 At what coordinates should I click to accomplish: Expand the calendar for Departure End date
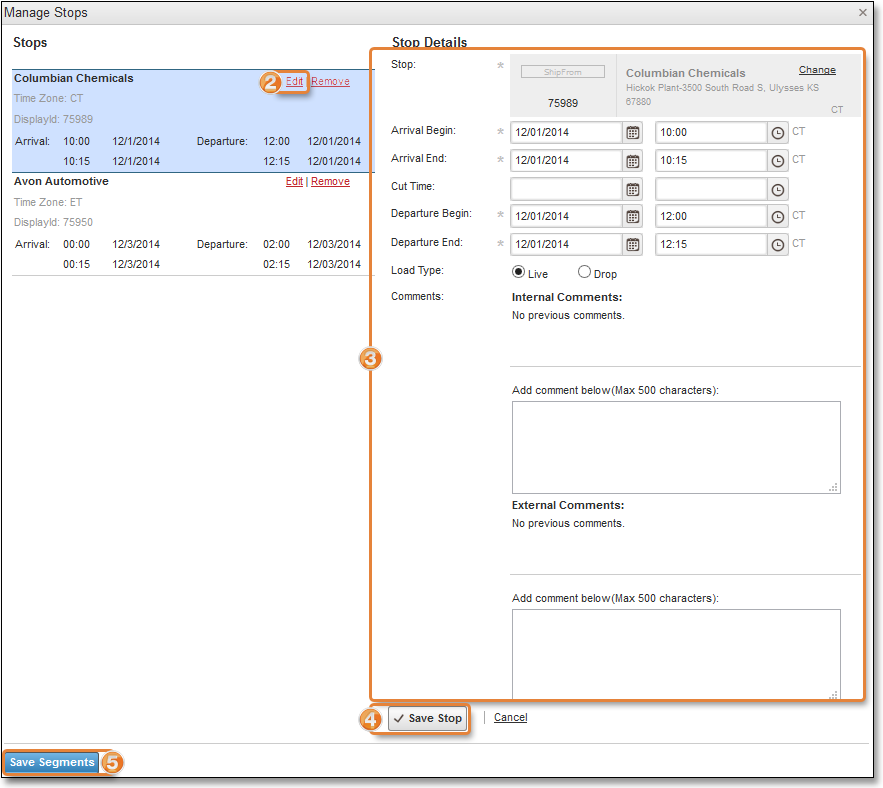point(633,244)
